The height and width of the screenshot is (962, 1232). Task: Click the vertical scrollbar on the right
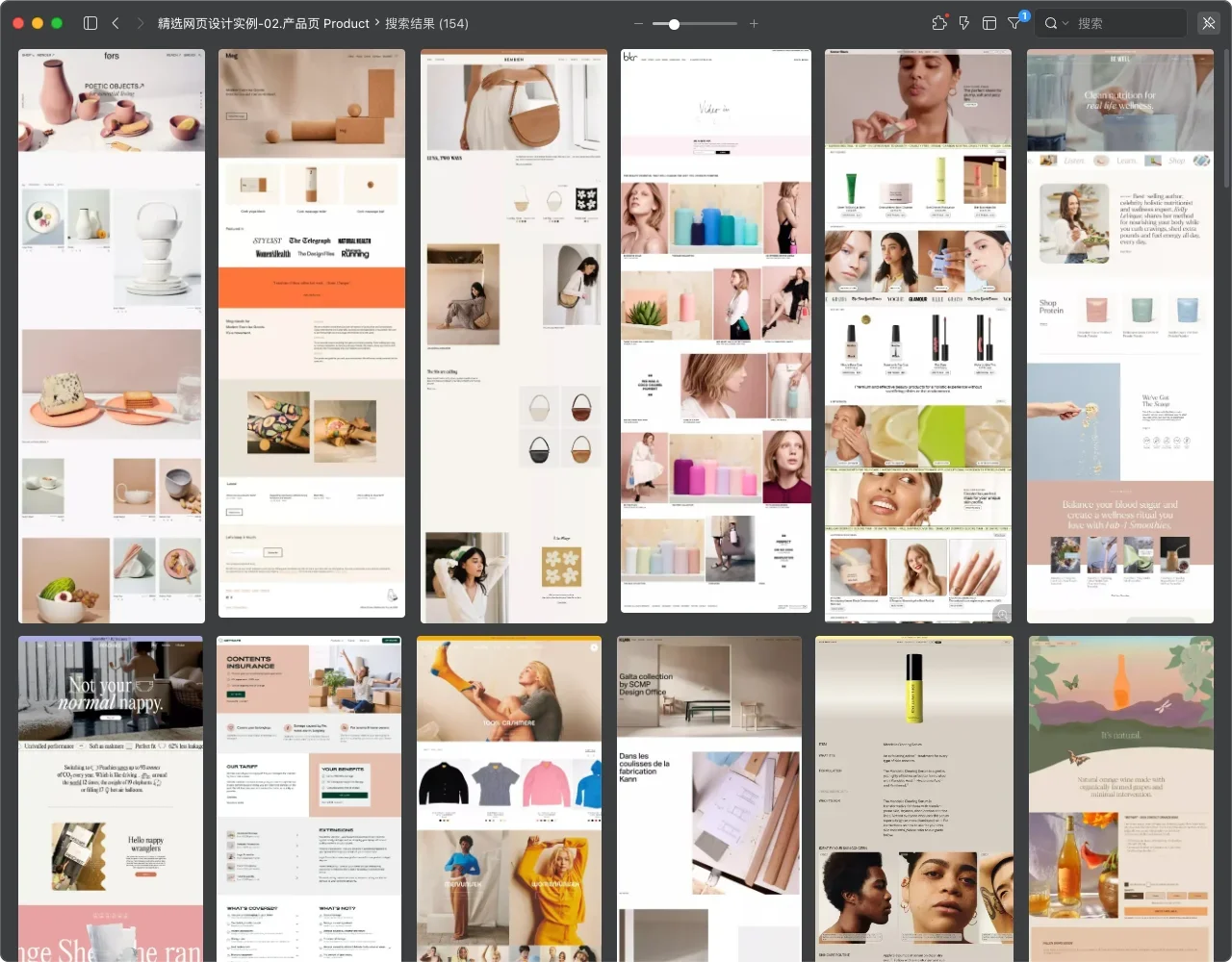(1225, 115)
